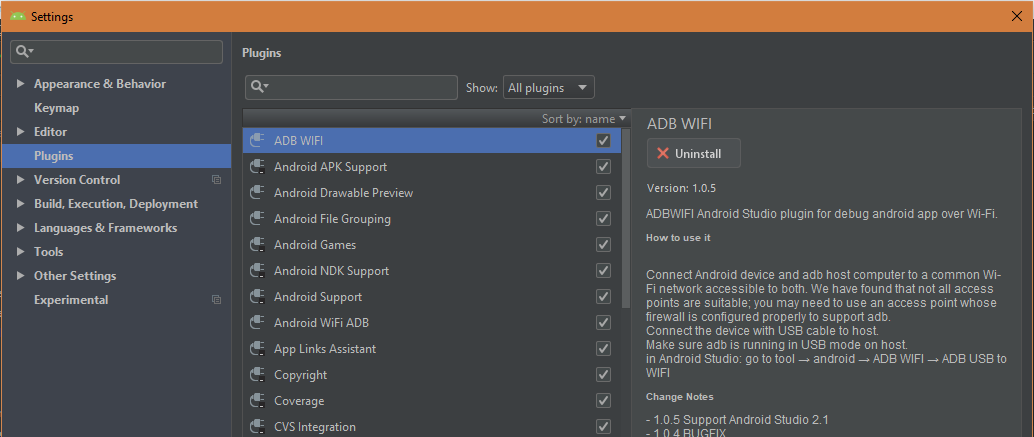Disable Android NDK Support checkbox
Image resolution: width=1034 pixels, height=437 pixels.
click(603, 270)
